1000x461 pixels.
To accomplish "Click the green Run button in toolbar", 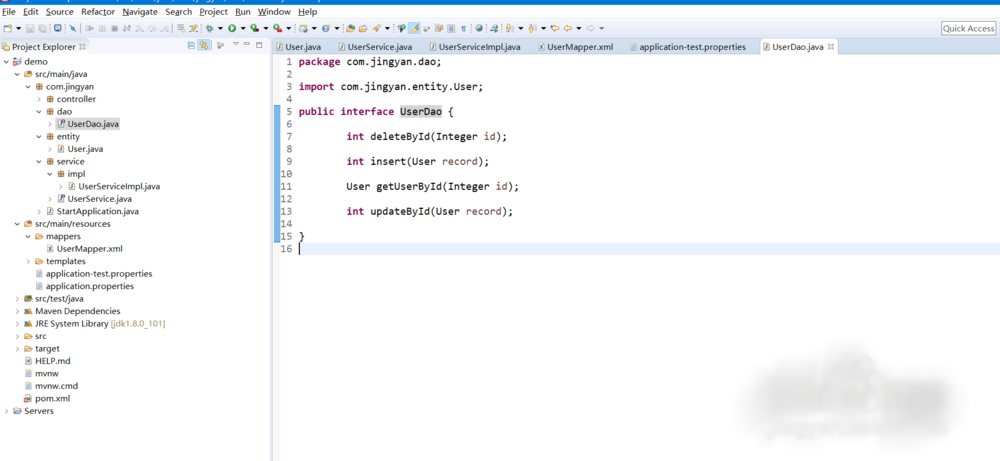I will 231,29.
